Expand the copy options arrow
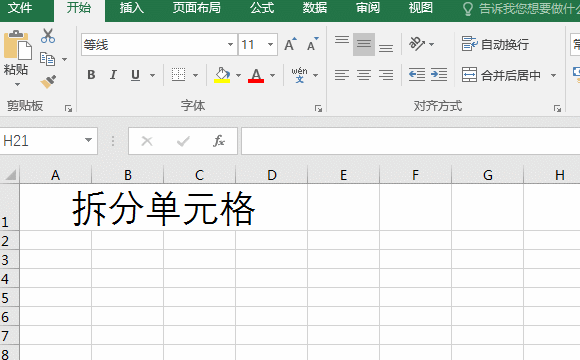This screenshot has width=580, height=360. point(64,59)
